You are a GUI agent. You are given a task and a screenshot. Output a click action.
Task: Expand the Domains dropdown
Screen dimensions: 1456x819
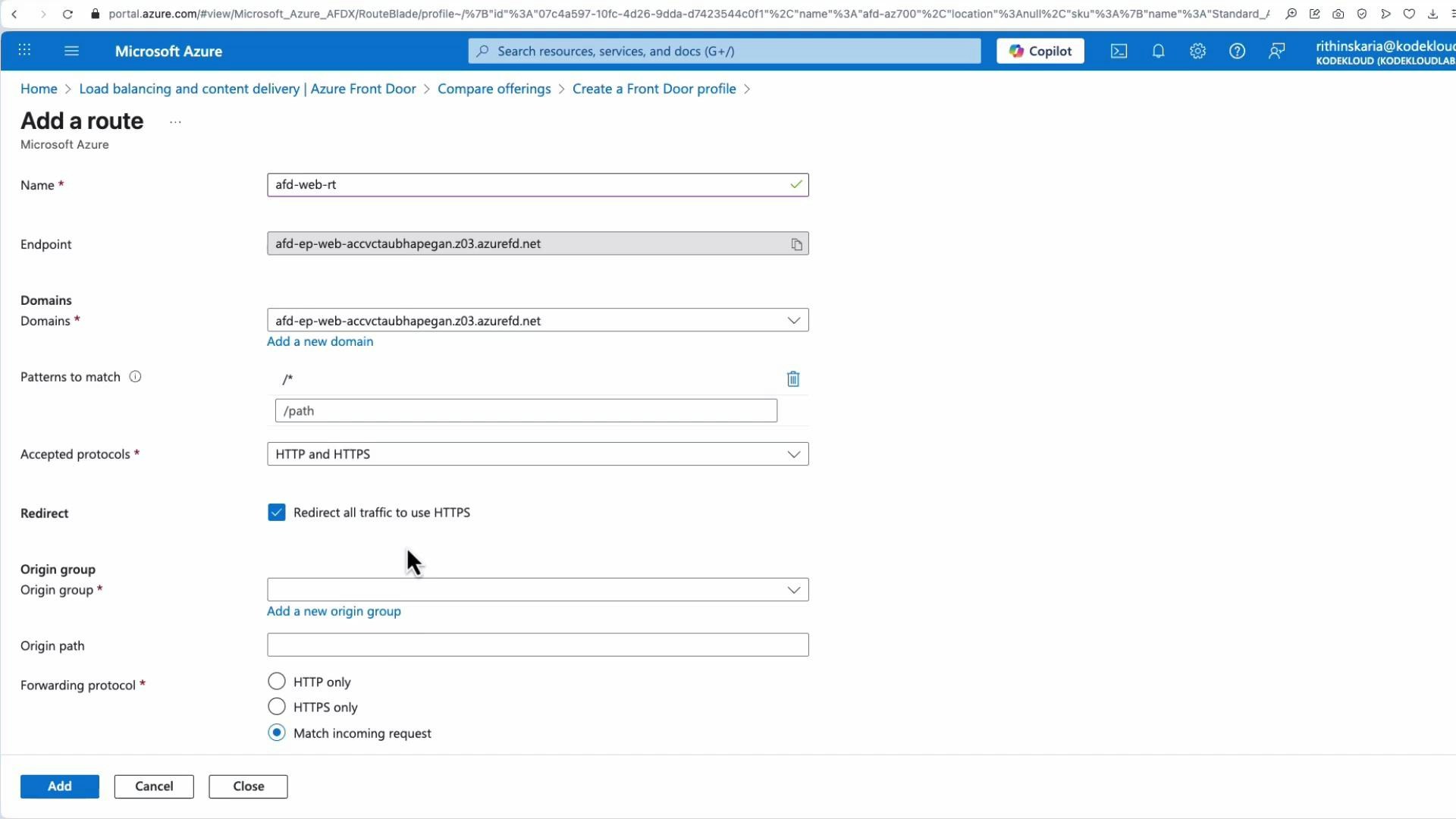[793, 320]
